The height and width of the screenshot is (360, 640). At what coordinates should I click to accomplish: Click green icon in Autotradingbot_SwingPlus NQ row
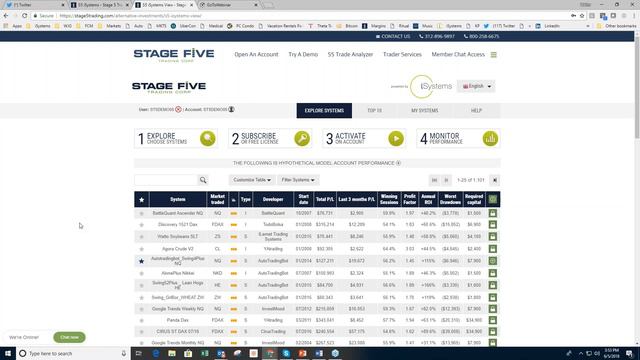coord(493,261)
